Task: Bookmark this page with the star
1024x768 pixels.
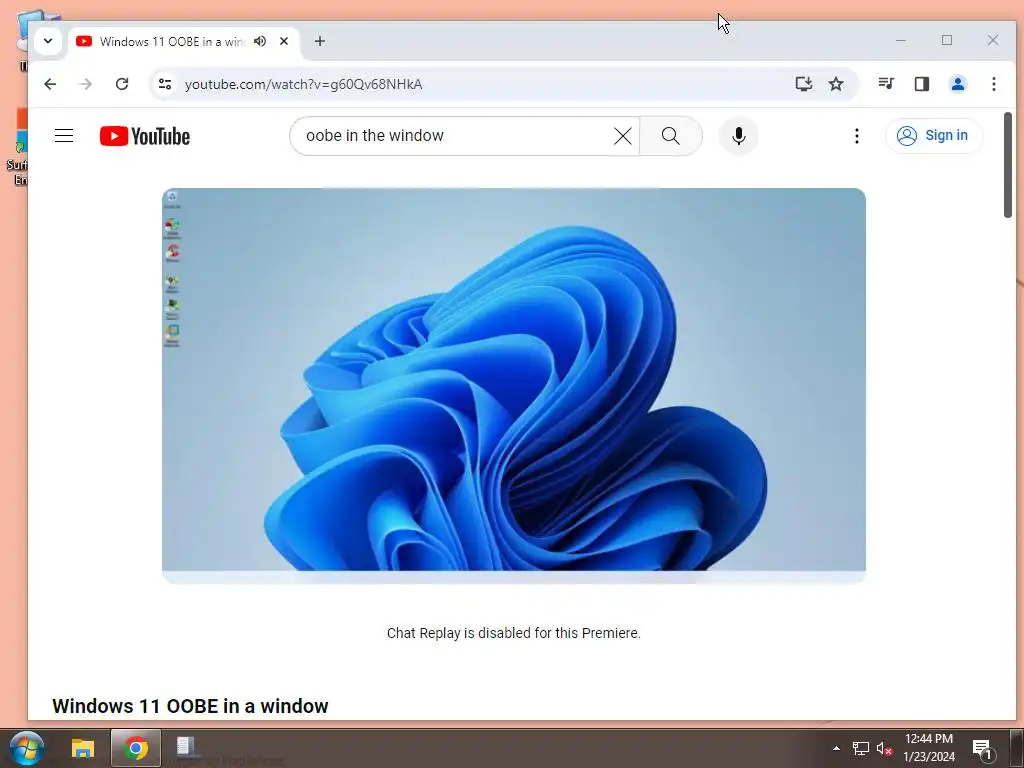Action: (836, 84)
